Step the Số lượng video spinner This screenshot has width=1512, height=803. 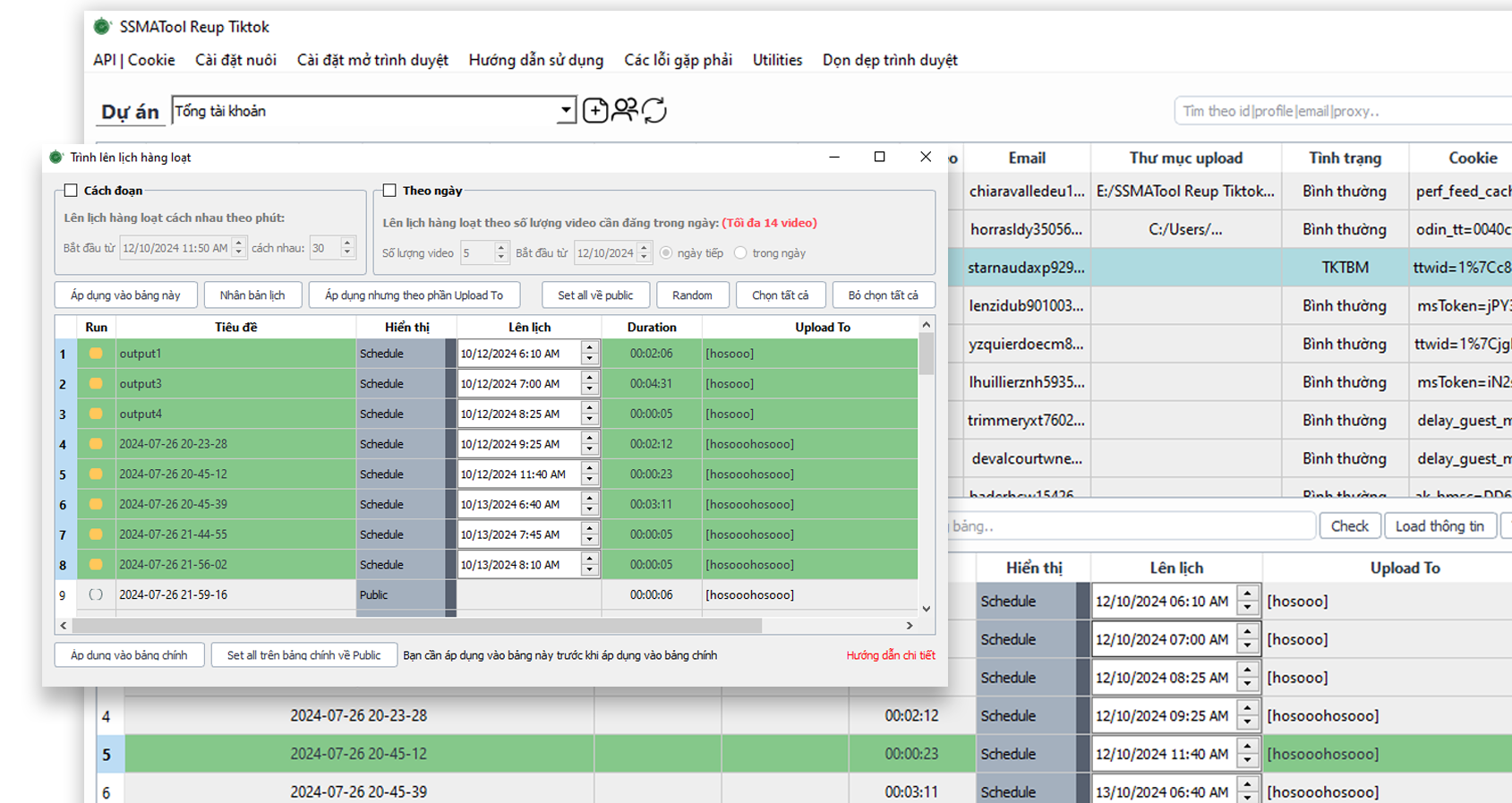(501, 253)
